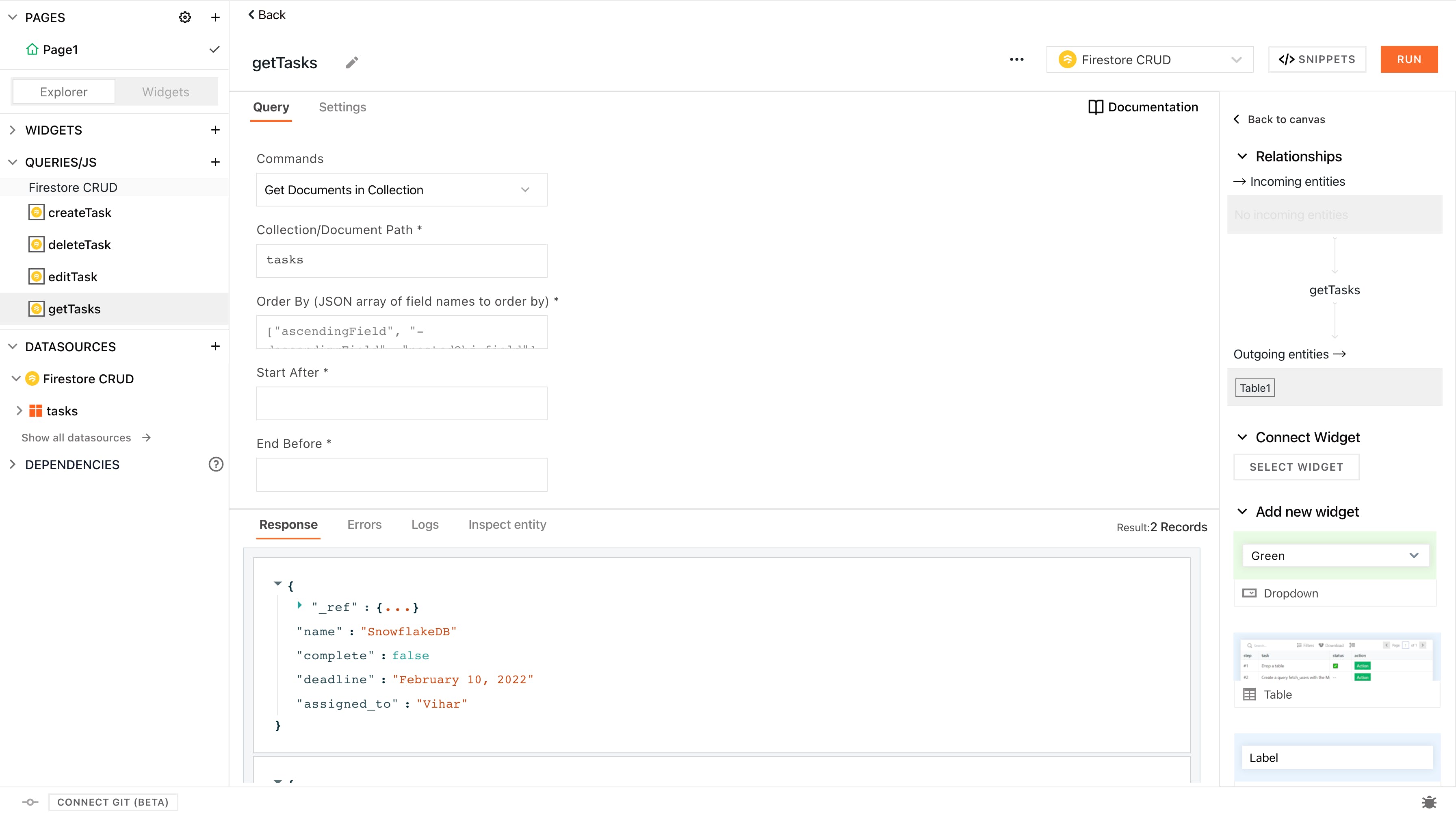
Task: Add a new query in QUERIES/JS
Action: [x=215, y=162]
